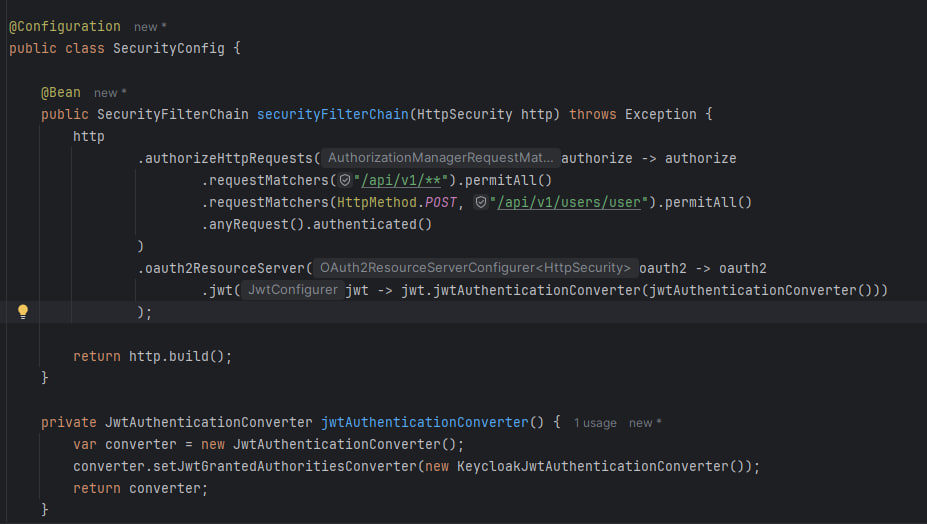Click "new *" hint after "1 usage"
Image resolution: width=927 pixels, height=524 pixels.
coord(645,423)
